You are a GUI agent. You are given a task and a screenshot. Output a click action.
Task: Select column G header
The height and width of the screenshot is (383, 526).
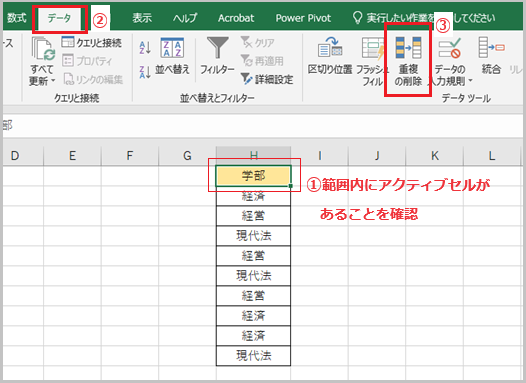click(x=187, y=156)
